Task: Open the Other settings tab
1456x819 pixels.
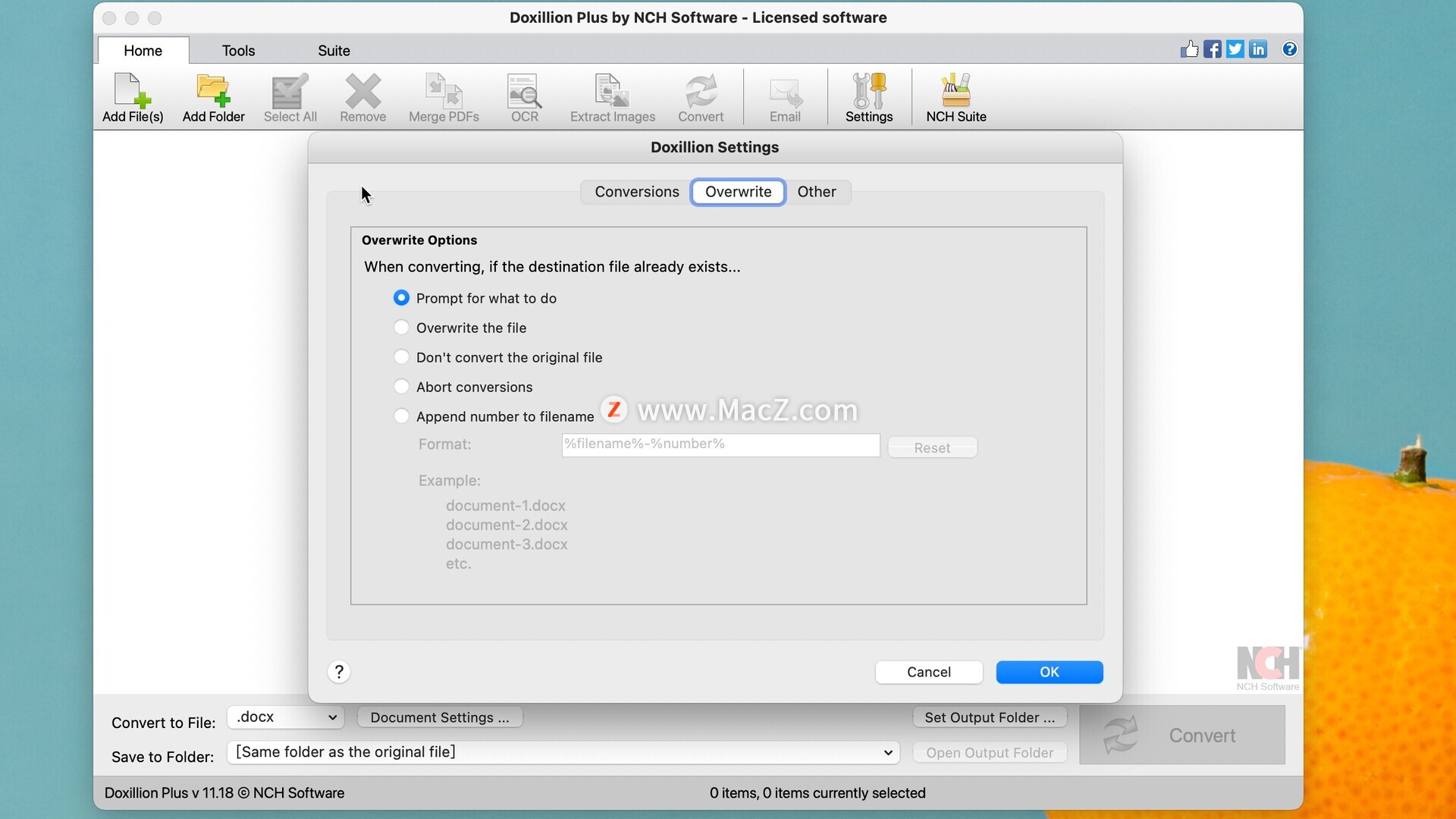Action: click(817, 192)
